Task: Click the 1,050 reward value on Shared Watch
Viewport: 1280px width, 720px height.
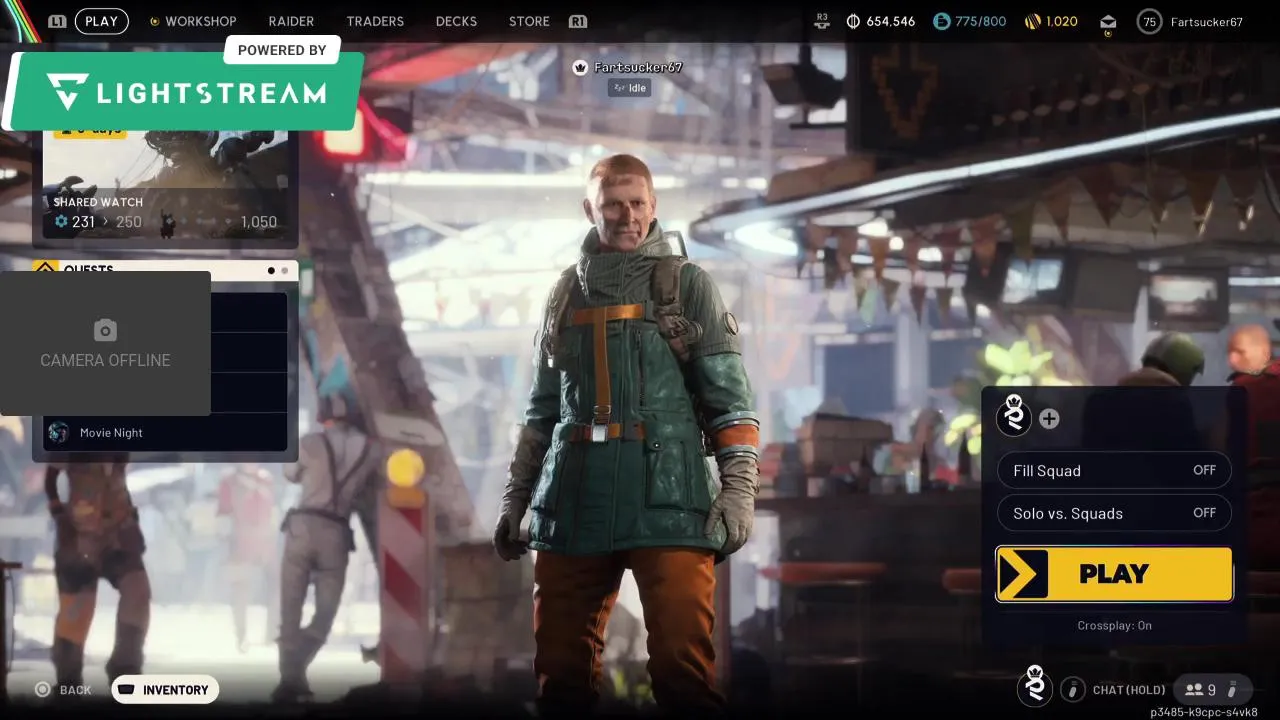Action: click(259, 222)
